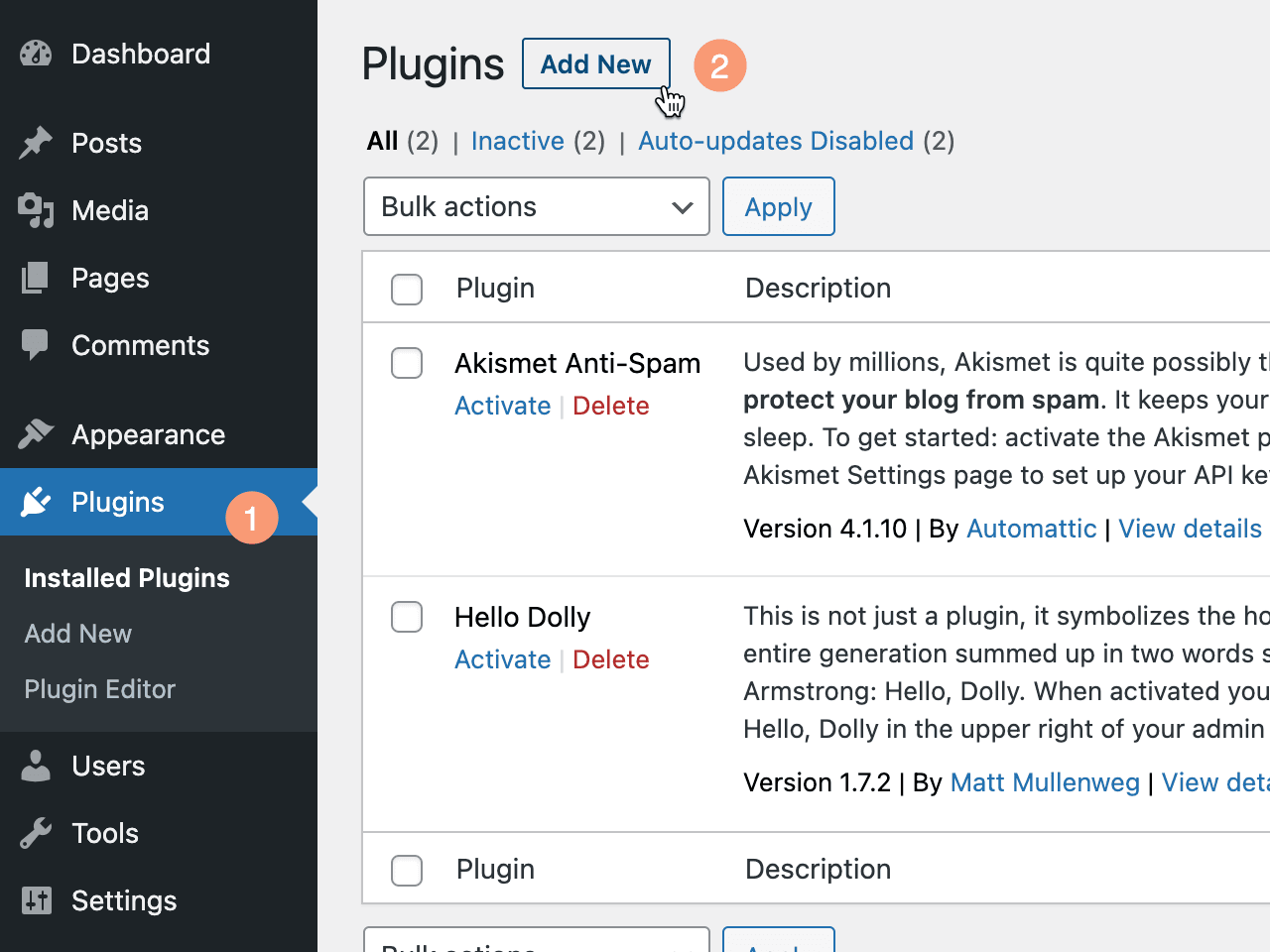The image size is (1270, 952).
Task: Check select-all box in table footer
Action: pos(407,870)
